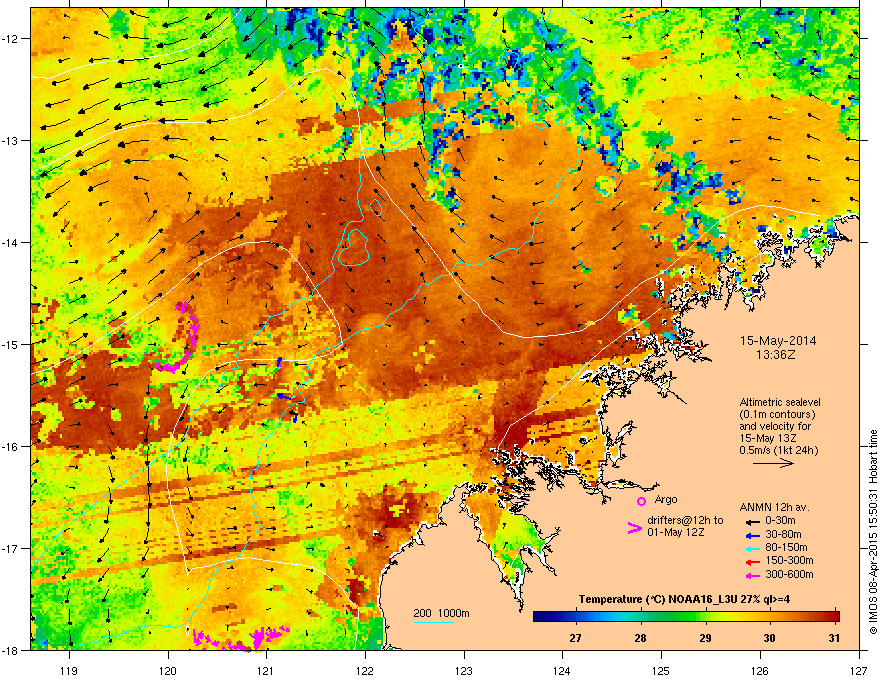Click the longitude axis label 126

pos(760,670)
